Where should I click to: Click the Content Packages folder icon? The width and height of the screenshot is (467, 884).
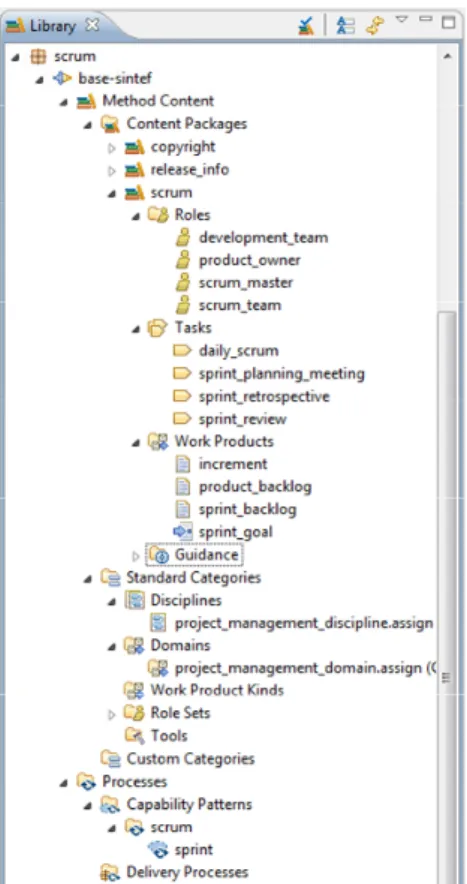111,123
